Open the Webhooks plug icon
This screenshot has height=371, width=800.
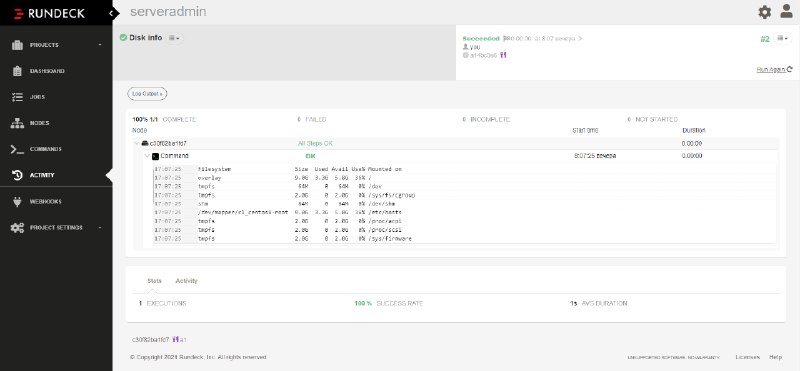click(17, 202)
